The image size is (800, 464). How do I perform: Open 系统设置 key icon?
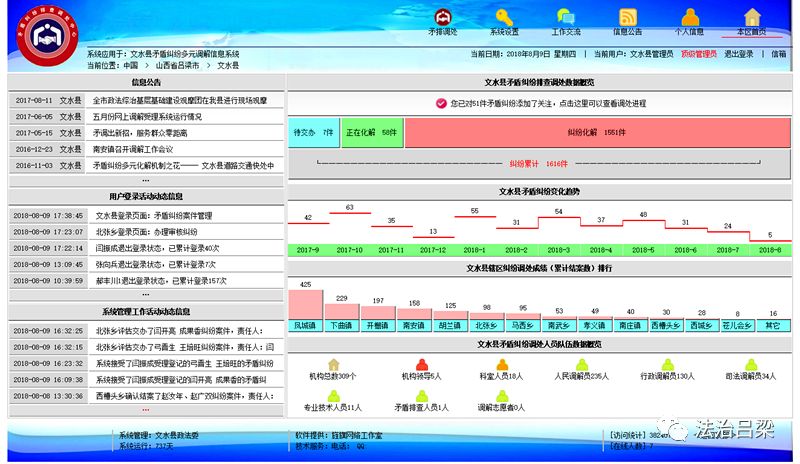coord(504,17)
